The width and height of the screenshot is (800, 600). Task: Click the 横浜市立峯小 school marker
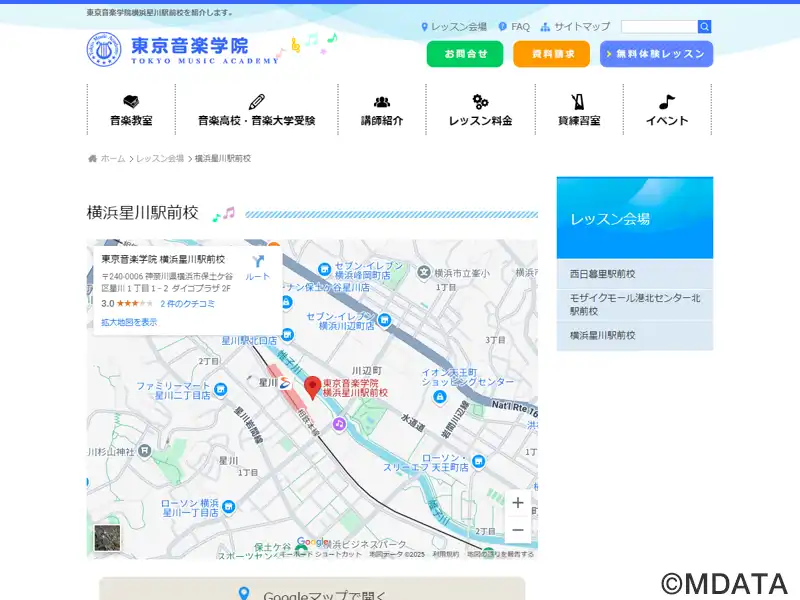click(424, 272)
